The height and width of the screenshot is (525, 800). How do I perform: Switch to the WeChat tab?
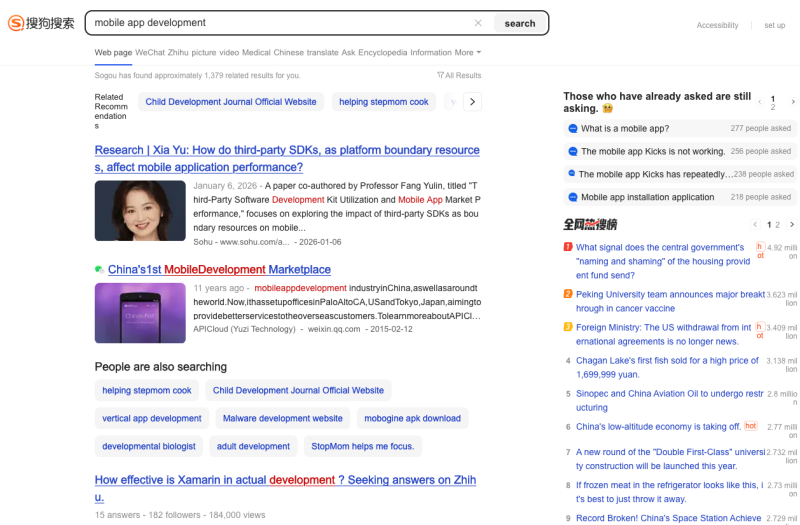point(150,53)
